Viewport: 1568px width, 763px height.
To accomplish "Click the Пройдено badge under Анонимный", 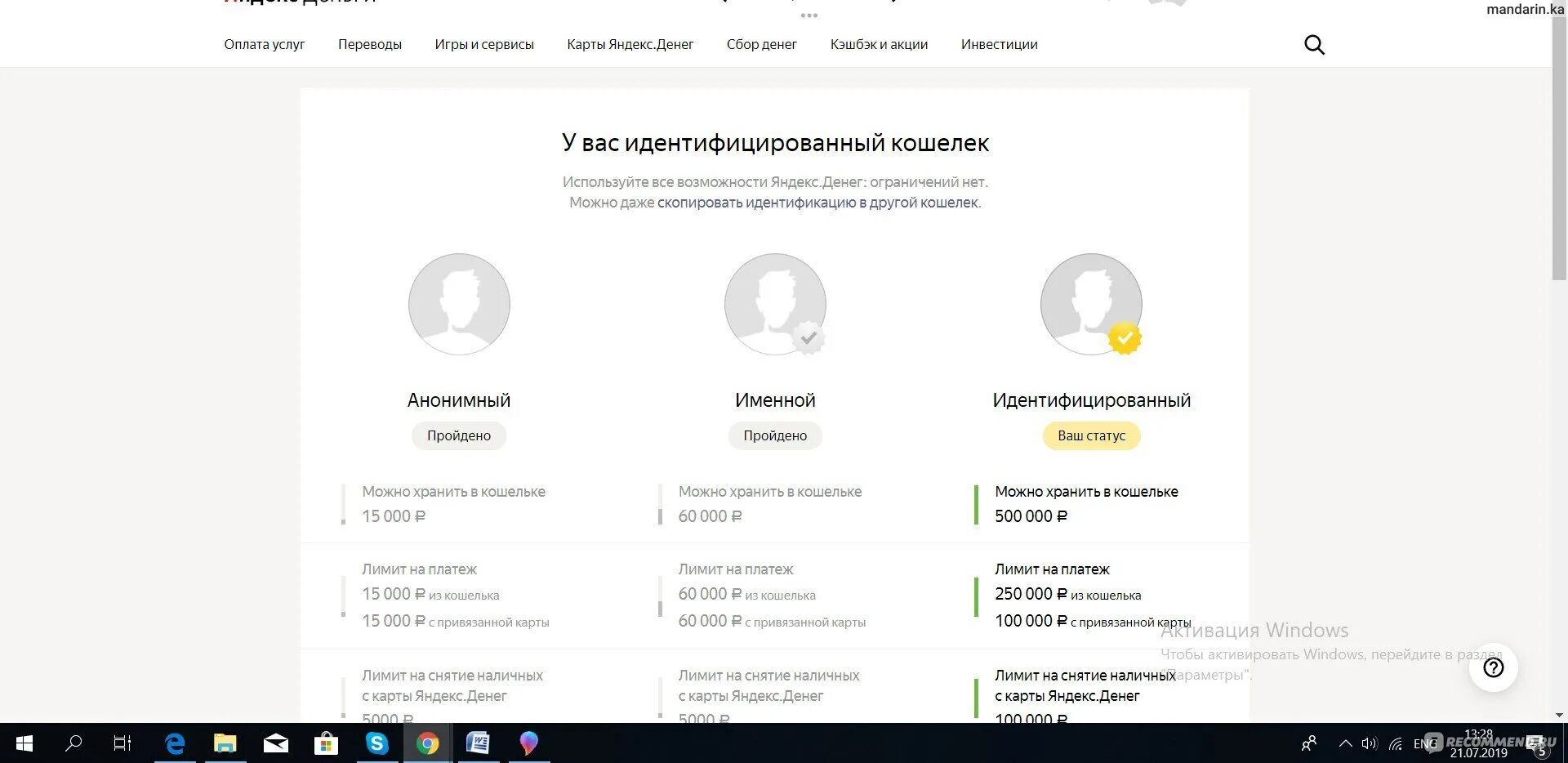I will click(459, 435).
